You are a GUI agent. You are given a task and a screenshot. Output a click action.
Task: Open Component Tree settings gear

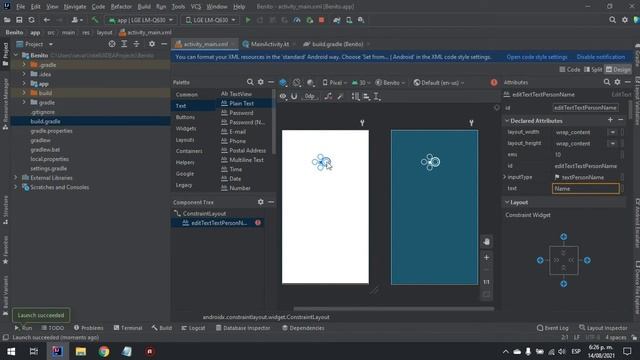click(x=260, y=202)
